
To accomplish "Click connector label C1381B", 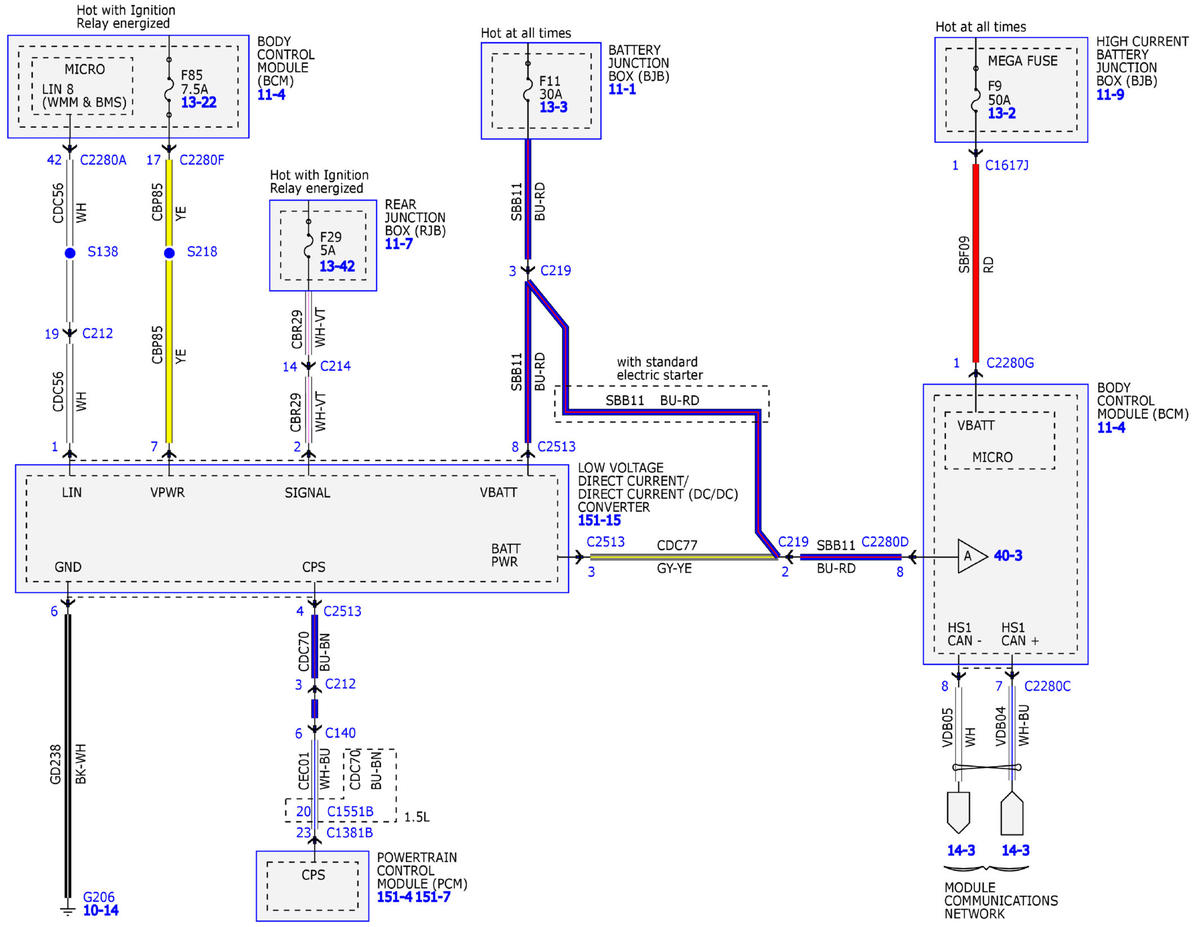I will pos(349,831).
